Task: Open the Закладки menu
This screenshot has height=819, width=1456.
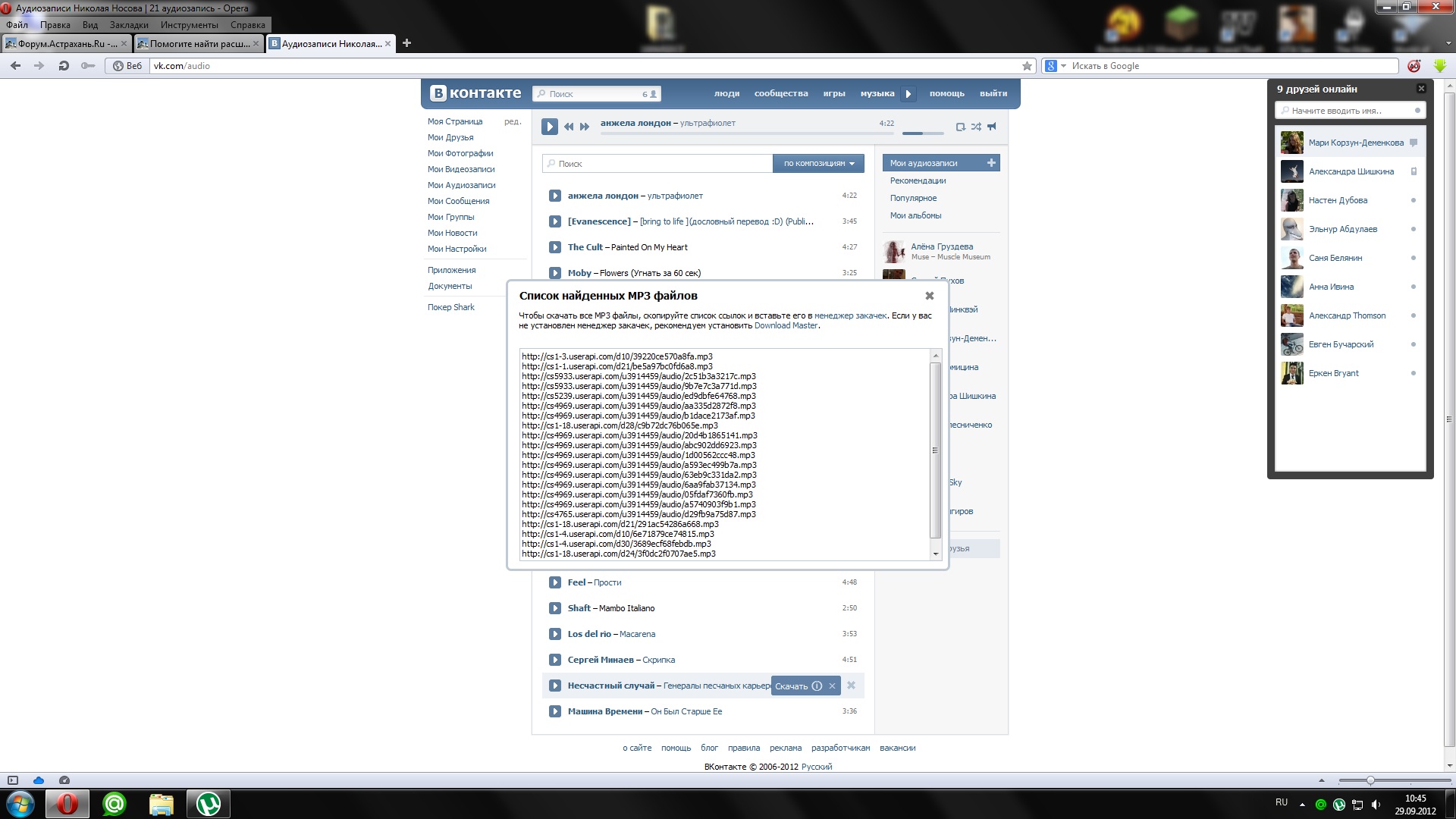Action: [x=129, y=25]
